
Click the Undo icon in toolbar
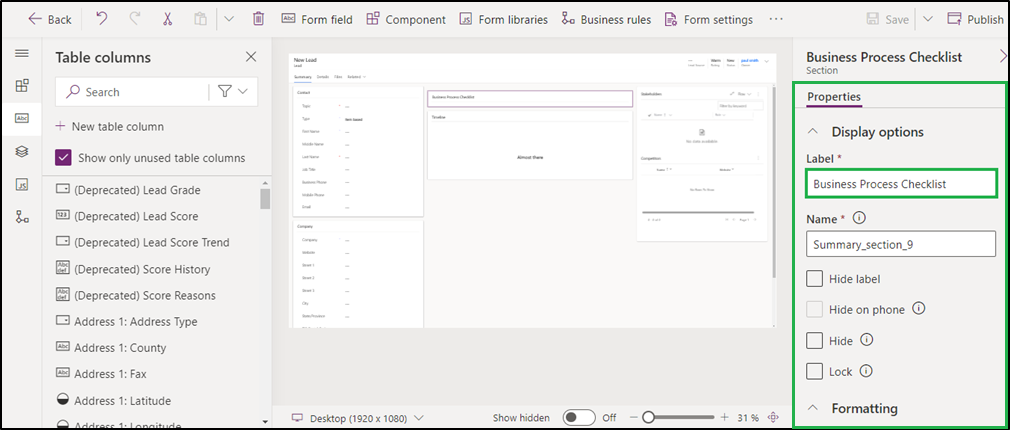click(x=102, y=19)
